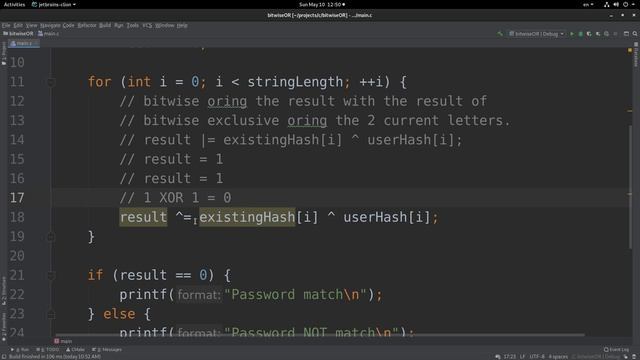The width and height of the screenshot is (640, 360).
Task: Click the profiler icon next to coverage
Action: tap(598, 34)
